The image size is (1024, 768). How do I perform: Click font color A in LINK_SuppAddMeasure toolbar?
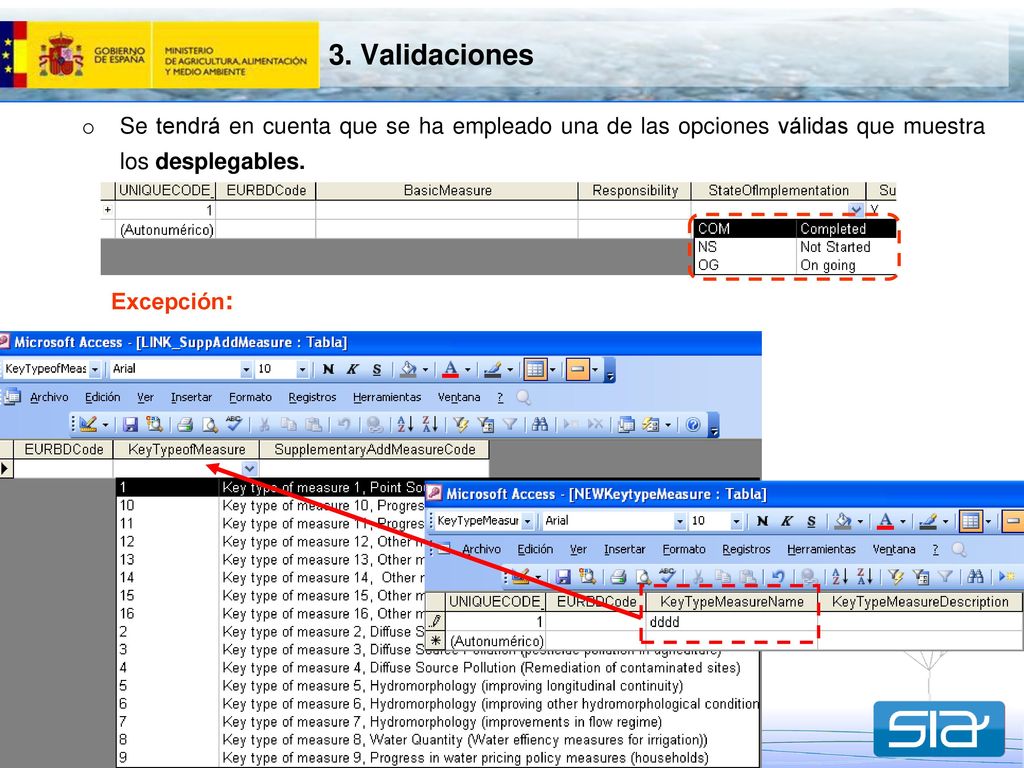(x=450, y=370)
